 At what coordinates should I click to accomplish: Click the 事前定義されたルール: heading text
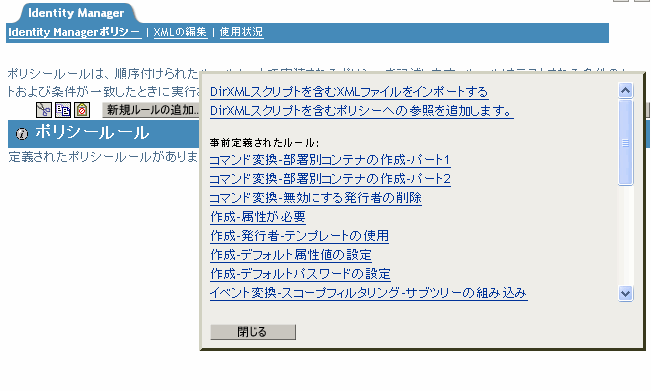point(264,143)
